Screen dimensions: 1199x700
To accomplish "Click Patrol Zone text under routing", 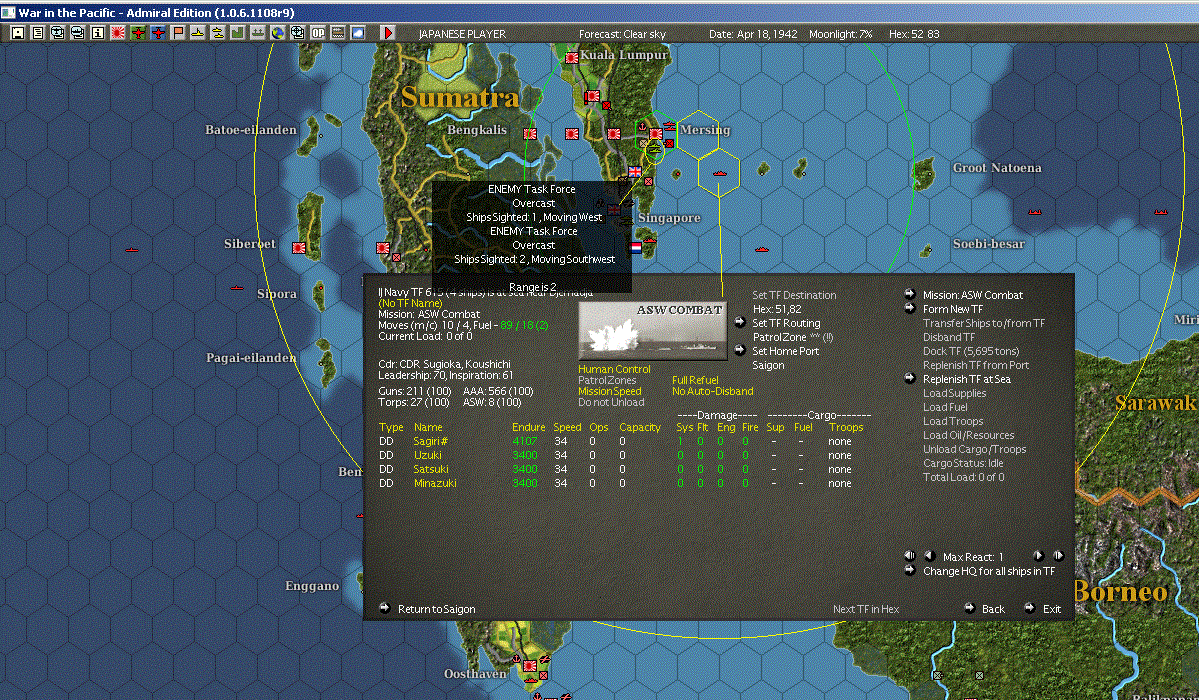I will (779, 337).
